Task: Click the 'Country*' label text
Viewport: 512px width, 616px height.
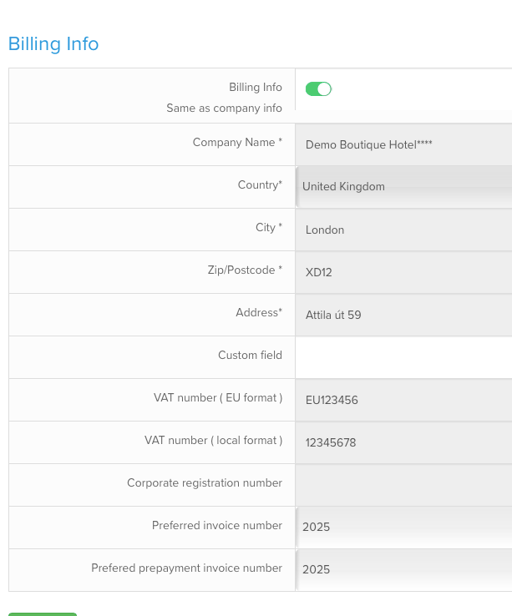Action: pyautogui.click(x=260, y=185)
